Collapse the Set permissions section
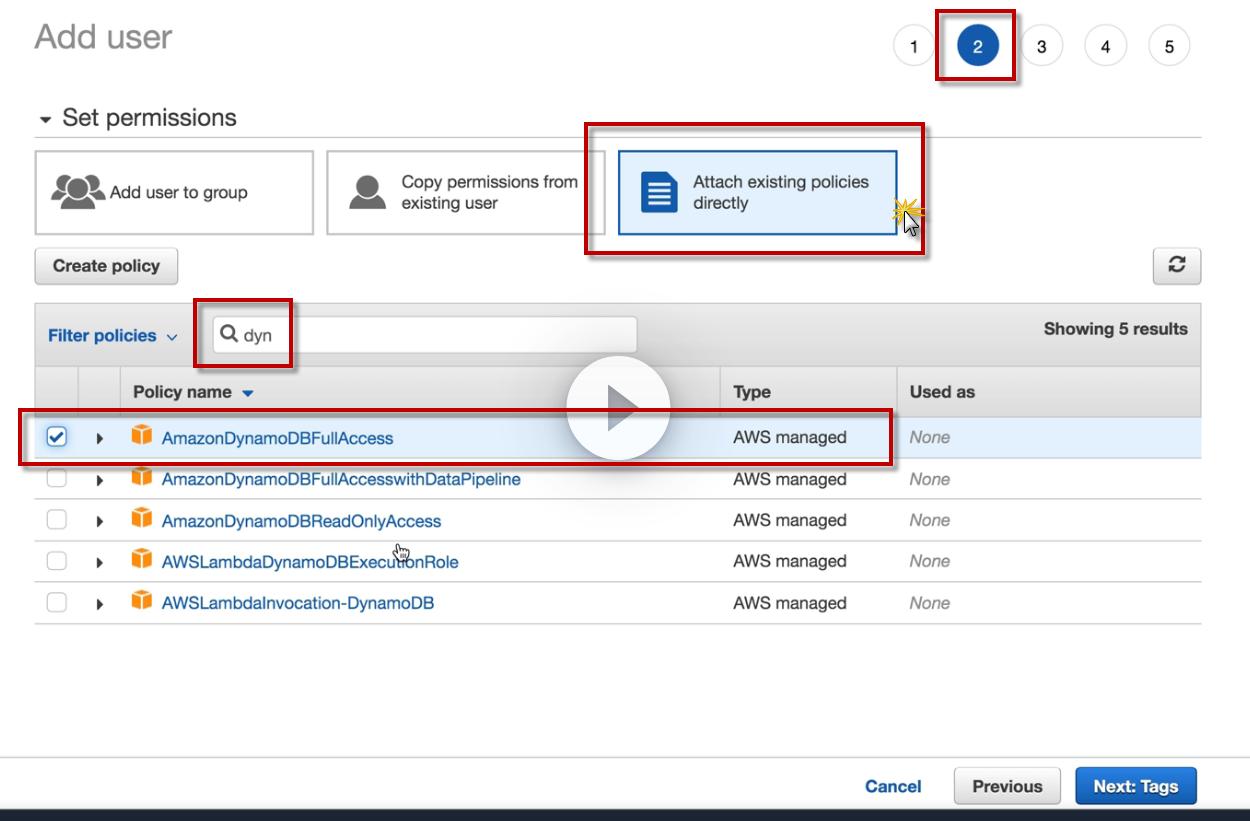 pos(45,119)
